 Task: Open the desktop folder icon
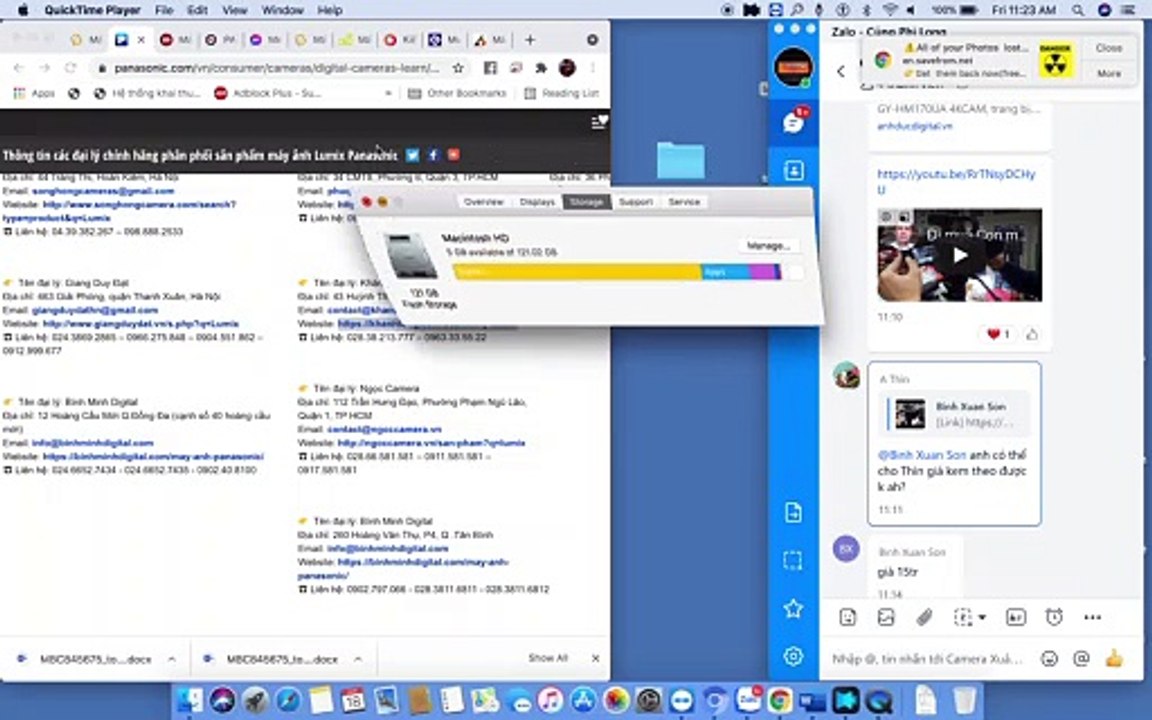point(680,160)
